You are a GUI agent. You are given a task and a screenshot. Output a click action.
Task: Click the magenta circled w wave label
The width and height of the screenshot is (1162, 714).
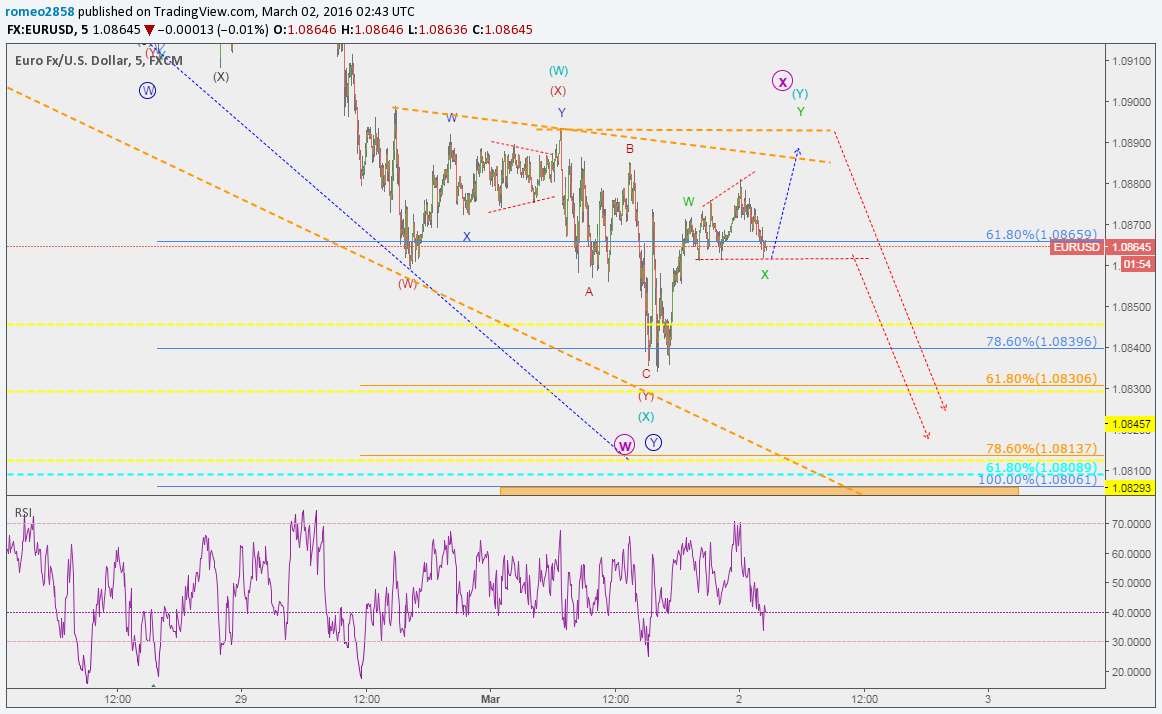point(625,444)
